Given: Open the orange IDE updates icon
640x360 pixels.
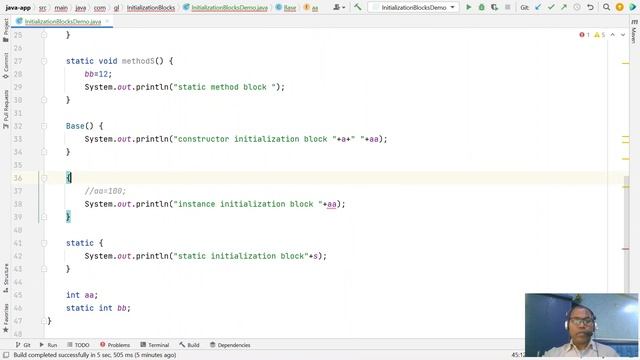Looking at the screenshot, I should [620, 7].
